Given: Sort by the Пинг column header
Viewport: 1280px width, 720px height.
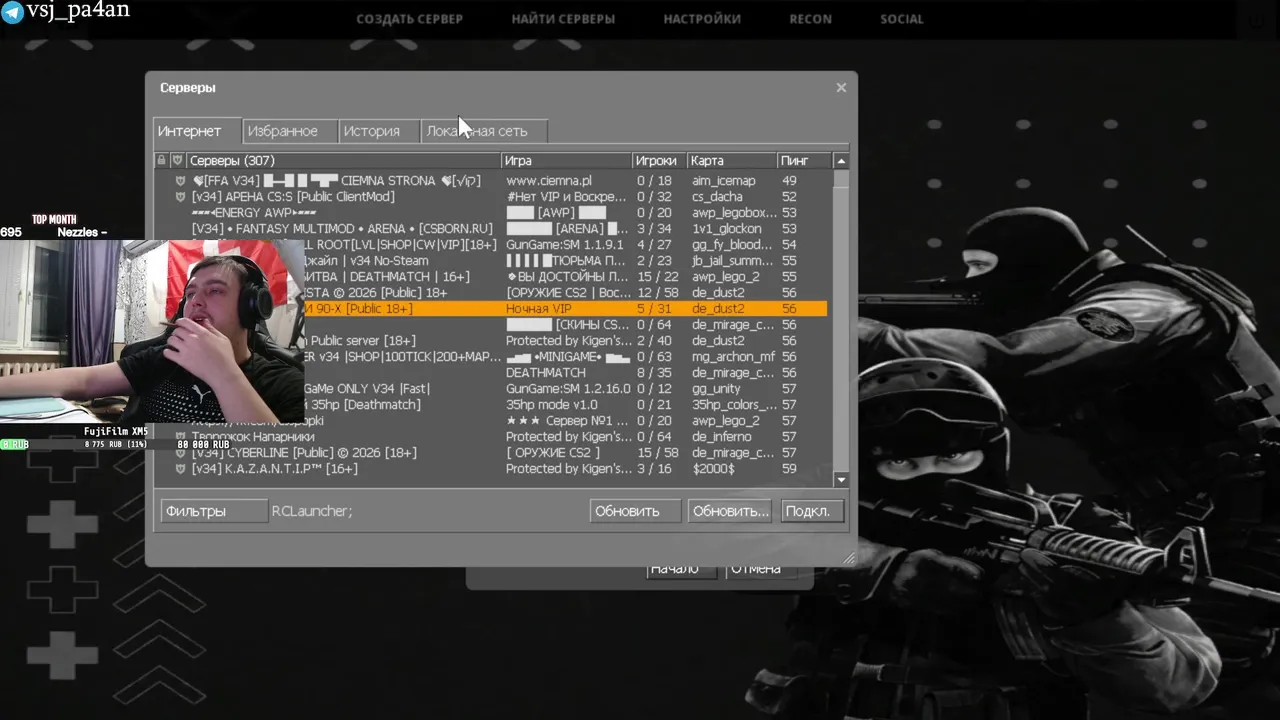Looking at the screenshot, I should (805, 160).
